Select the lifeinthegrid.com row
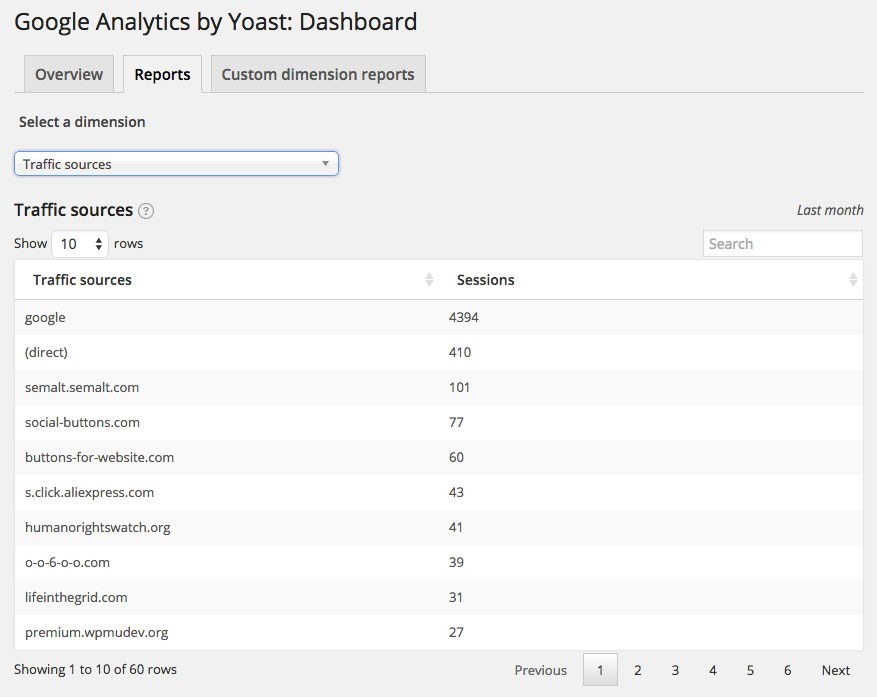Image resolution: width=877 pixels, height=697 pixels. point(439,597)
